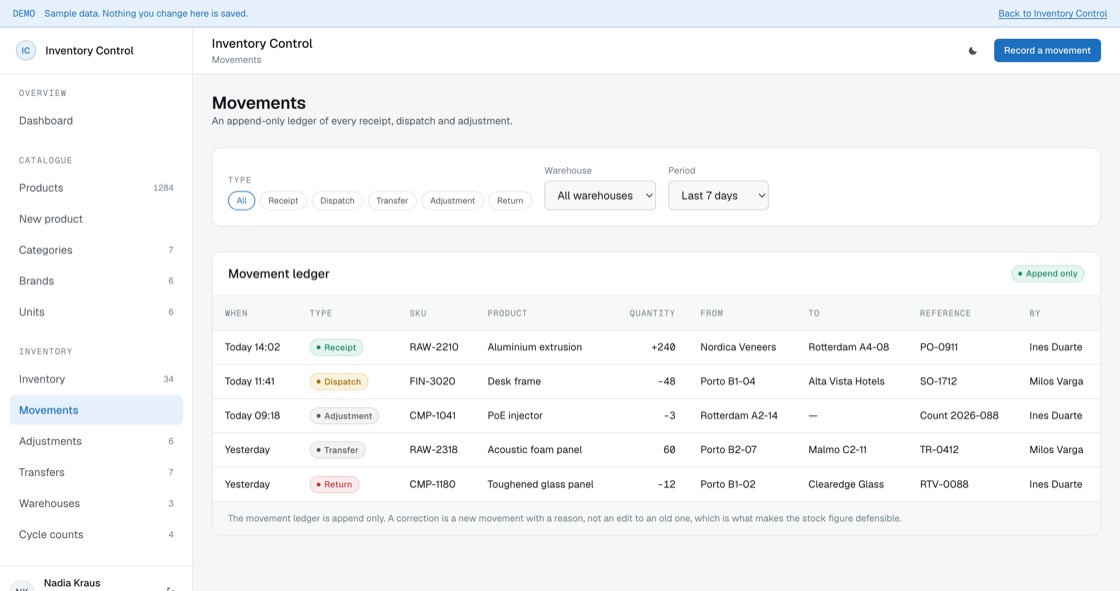Click the Transfer badge on RAW-2318 row

(337, 450)
